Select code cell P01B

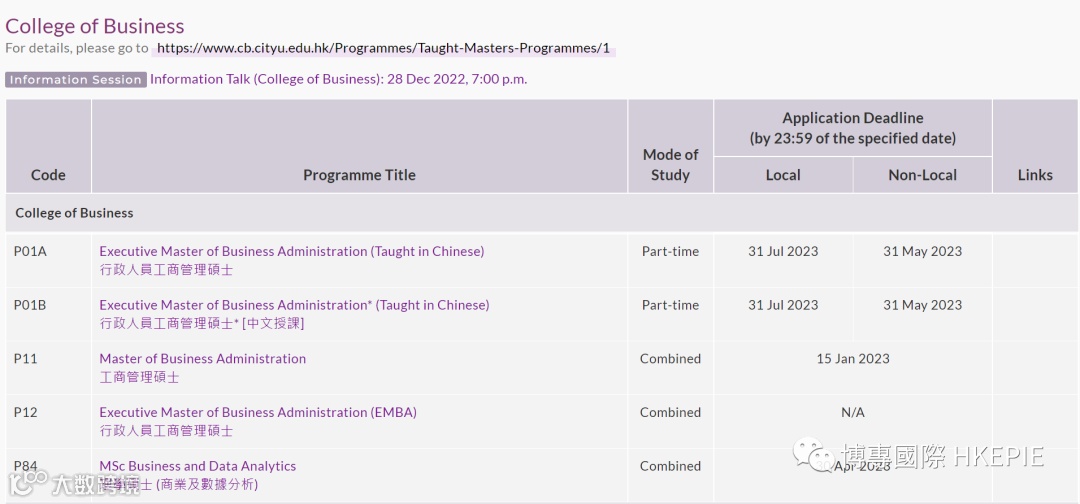[48, 314]
